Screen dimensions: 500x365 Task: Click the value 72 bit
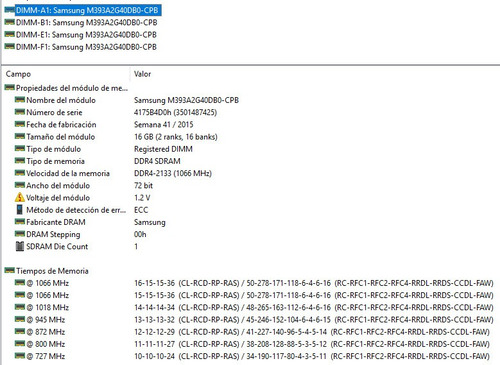coord(143,186)
